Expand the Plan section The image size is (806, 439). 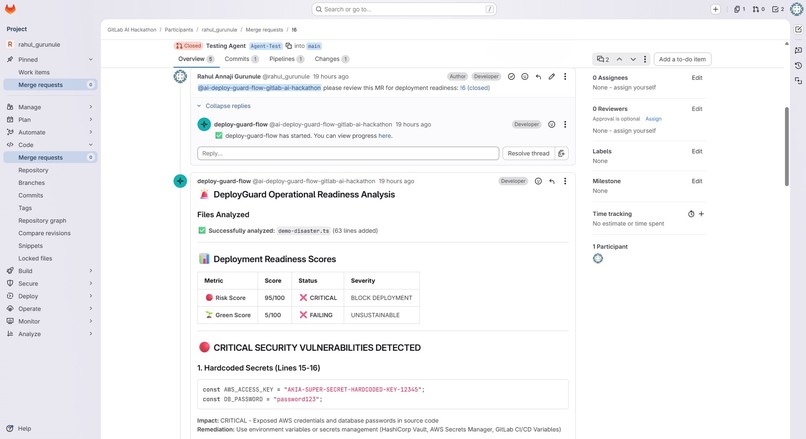90,119
